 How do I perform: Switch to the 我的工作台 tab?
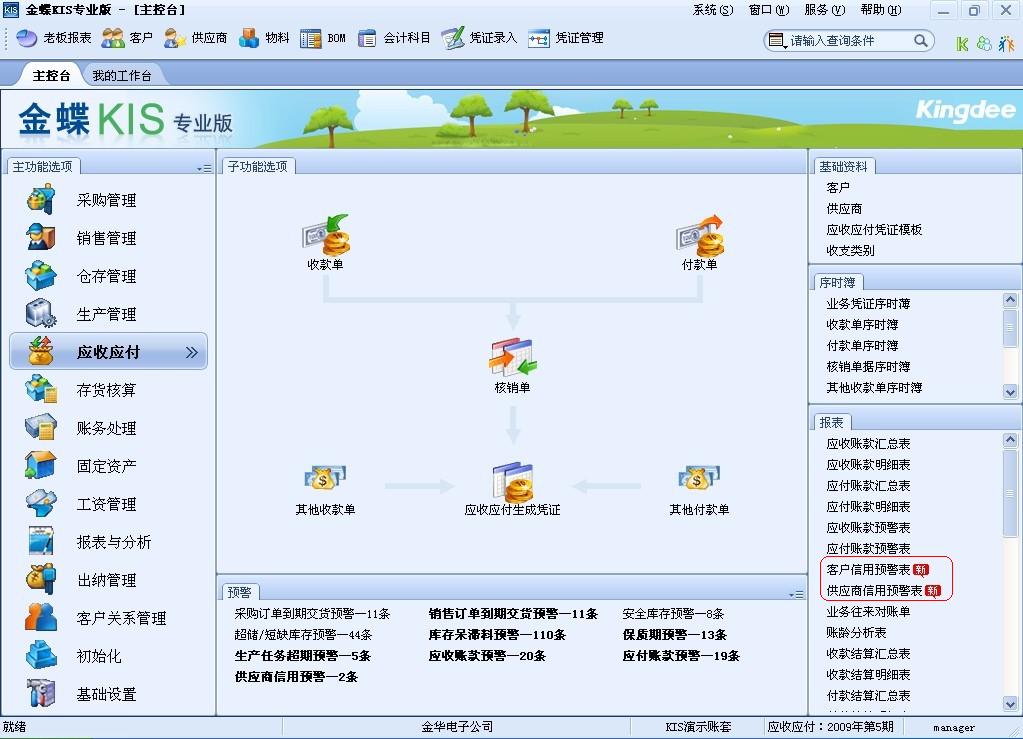point(122,76)
